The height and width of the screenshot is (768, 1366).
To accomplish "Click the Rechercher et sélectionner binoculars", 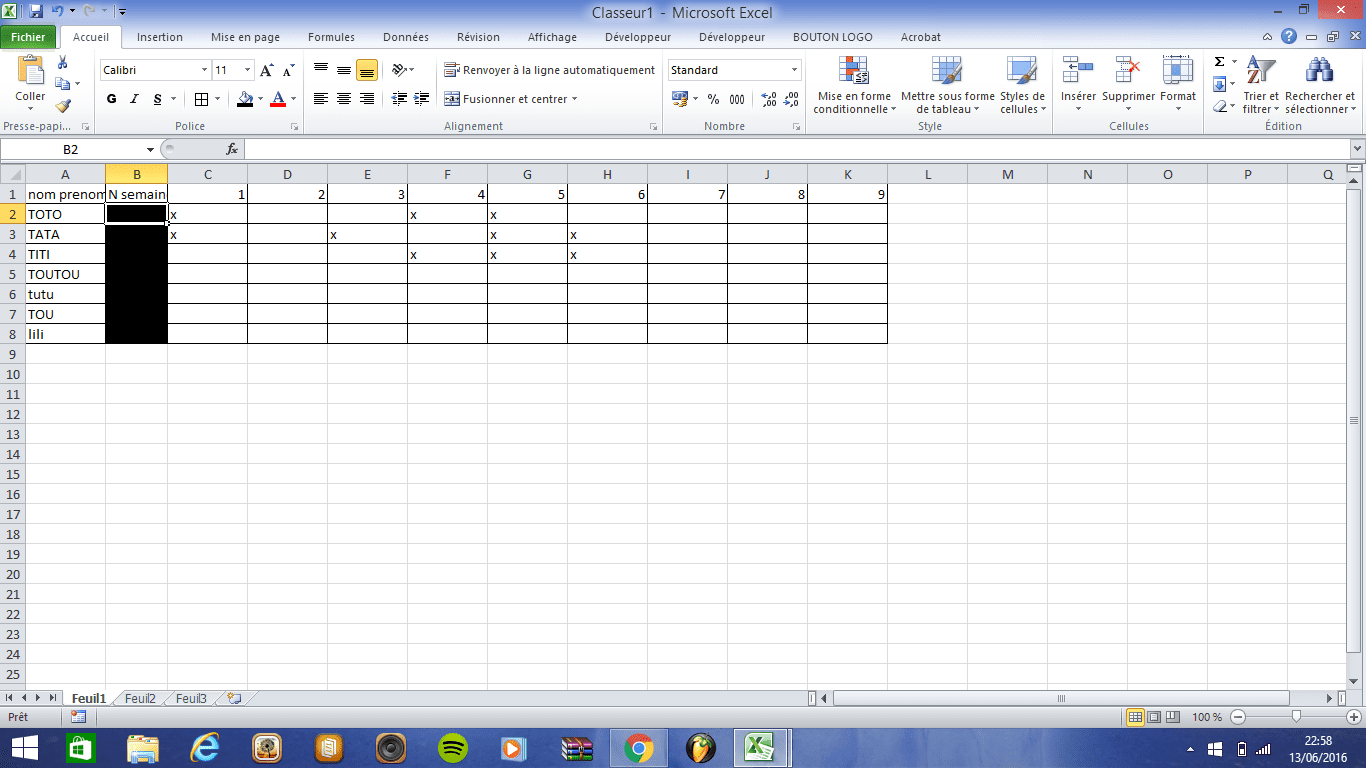I will [1319, 72].
